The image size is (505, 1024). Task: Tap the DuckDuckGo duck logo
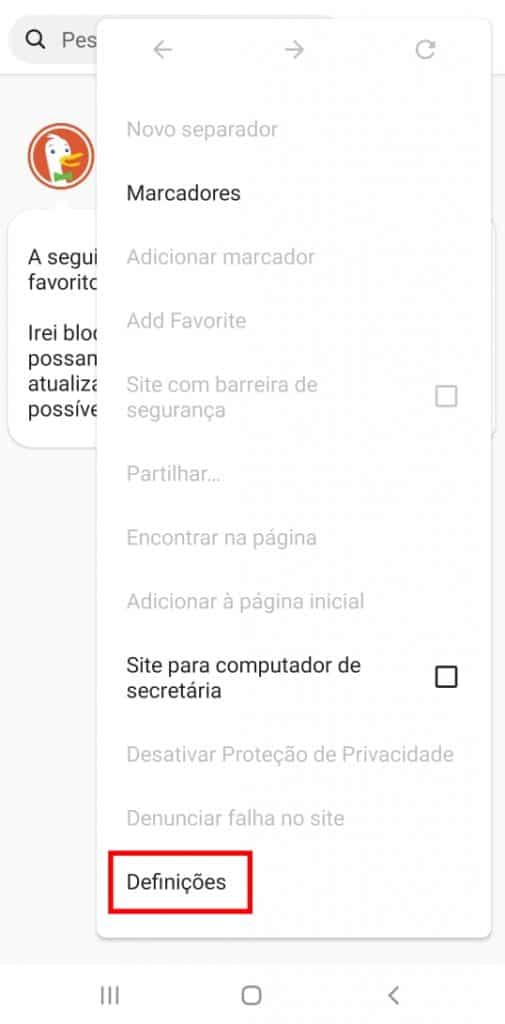click(61, 156)
